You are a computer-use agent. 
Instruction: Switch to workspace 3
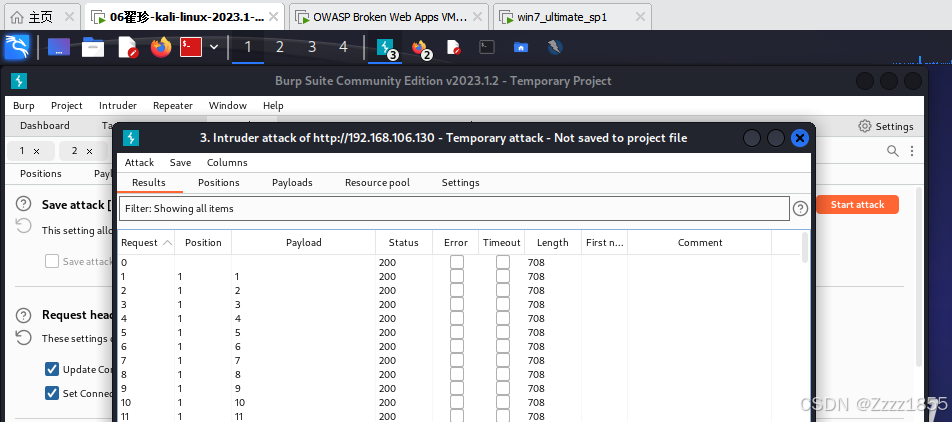(311, 47)
